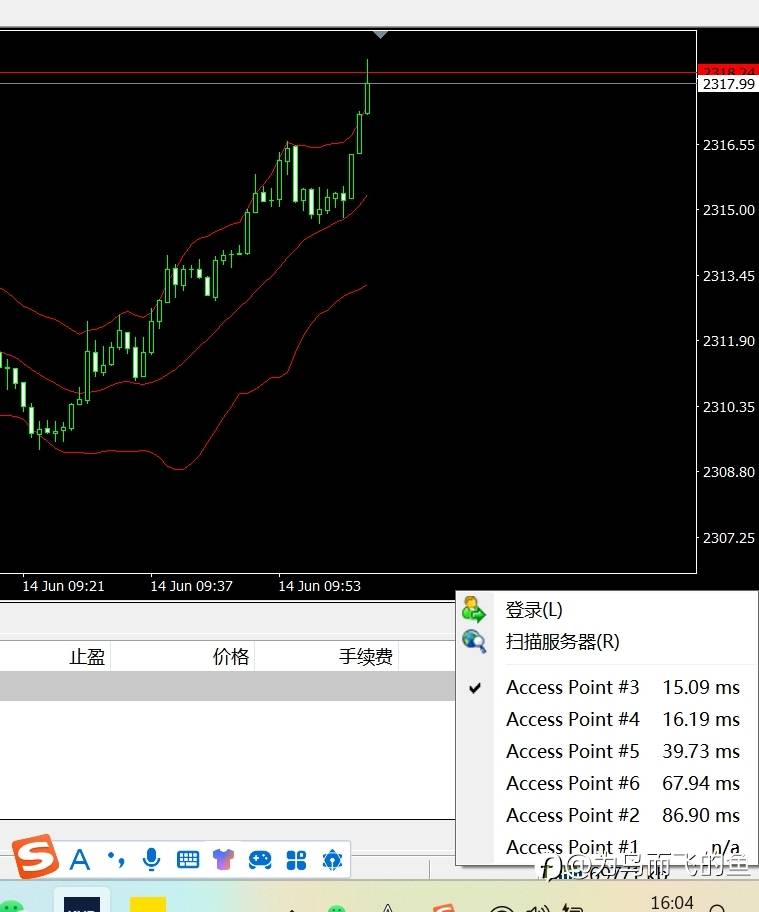Click the 价格 column header
Screen dimensions: 759x912
coord(231,657)
